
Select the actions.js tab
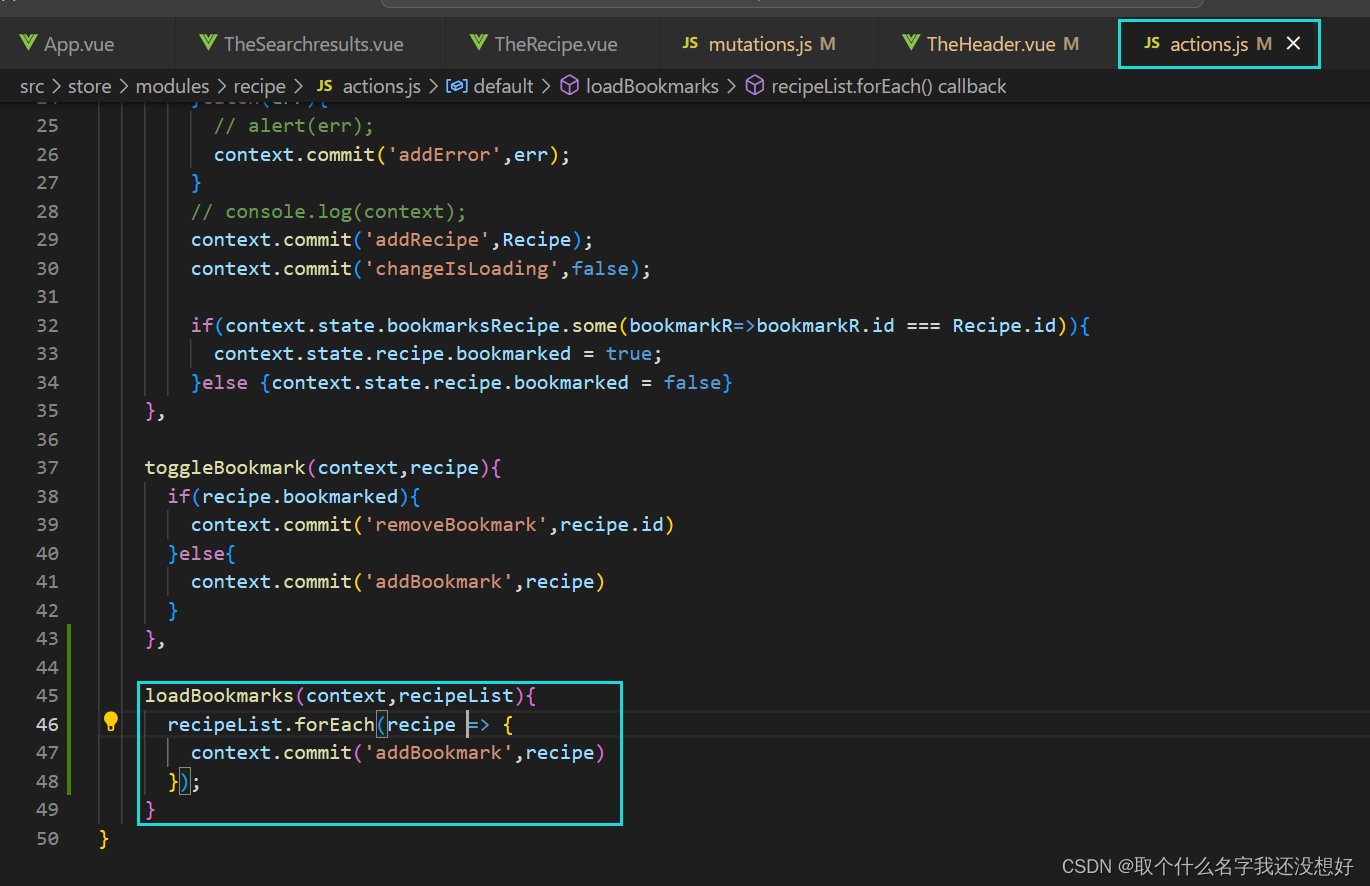[1207, 44]
